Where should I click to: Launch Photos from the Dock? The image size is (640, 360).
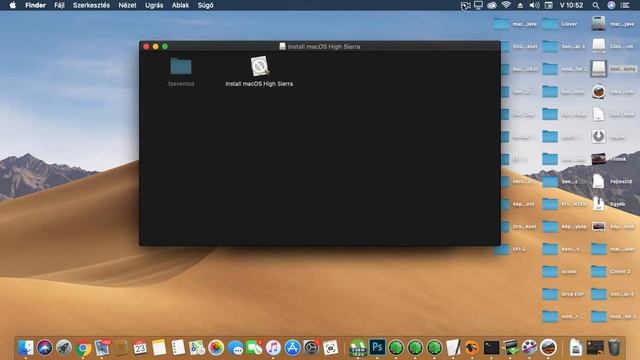click(216, 347)
